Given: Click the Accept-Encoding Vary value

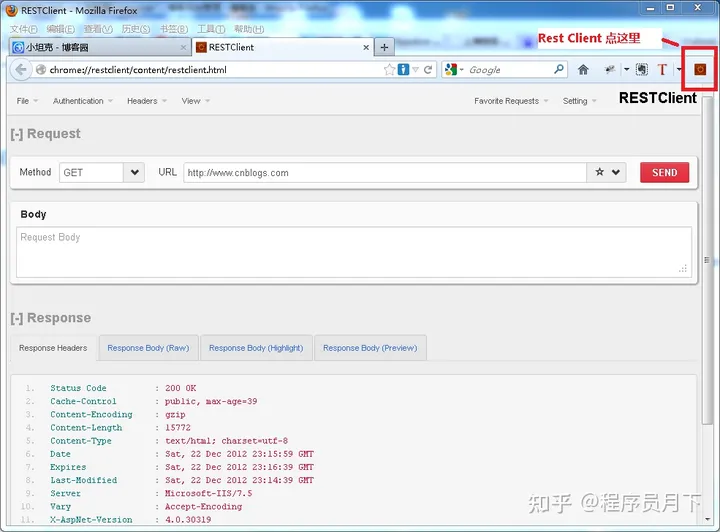Looking at the screenshot, I should (x=203, y=507).
